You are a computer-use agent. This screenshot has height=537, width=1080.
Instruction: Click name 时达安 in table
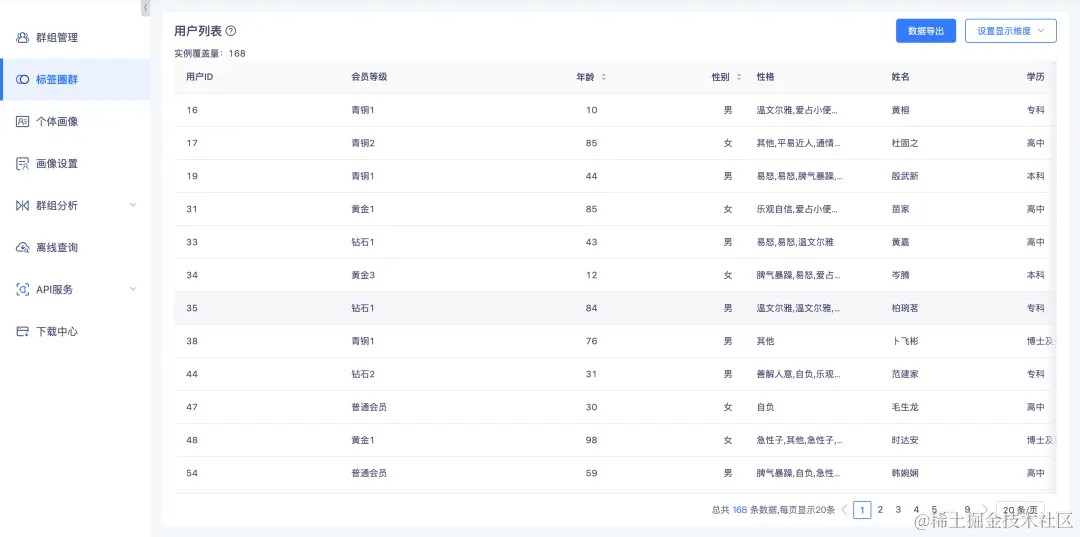click(x=905, y=441)
